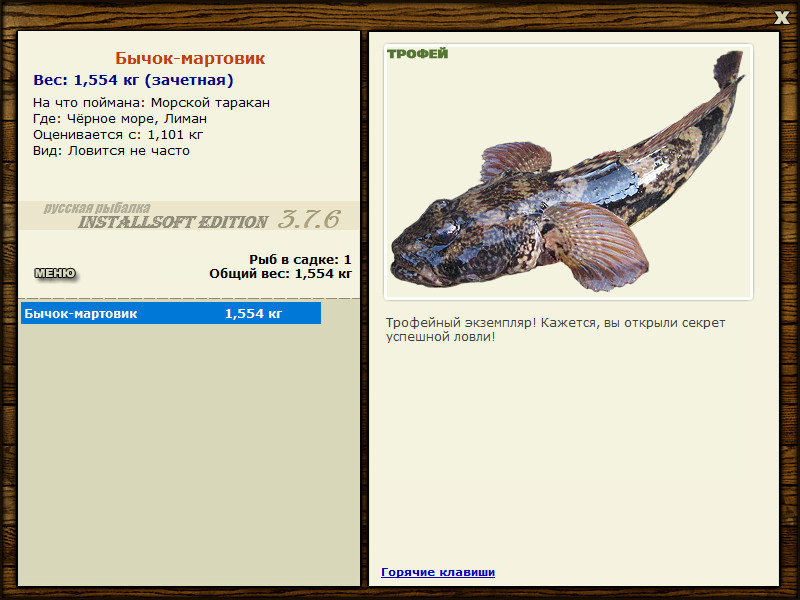This screenshot has width=800, height=600.
Task: Click the 'Рыб в садке: 1' counter
Action: 300,260
